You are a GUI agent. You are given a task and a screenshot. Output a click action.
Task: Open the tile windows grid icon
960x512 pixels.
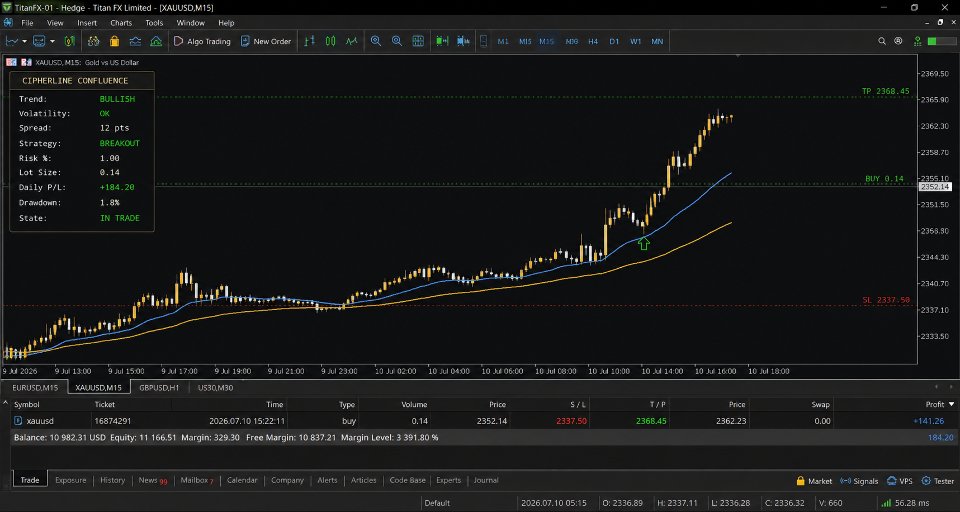coord(418,41)
